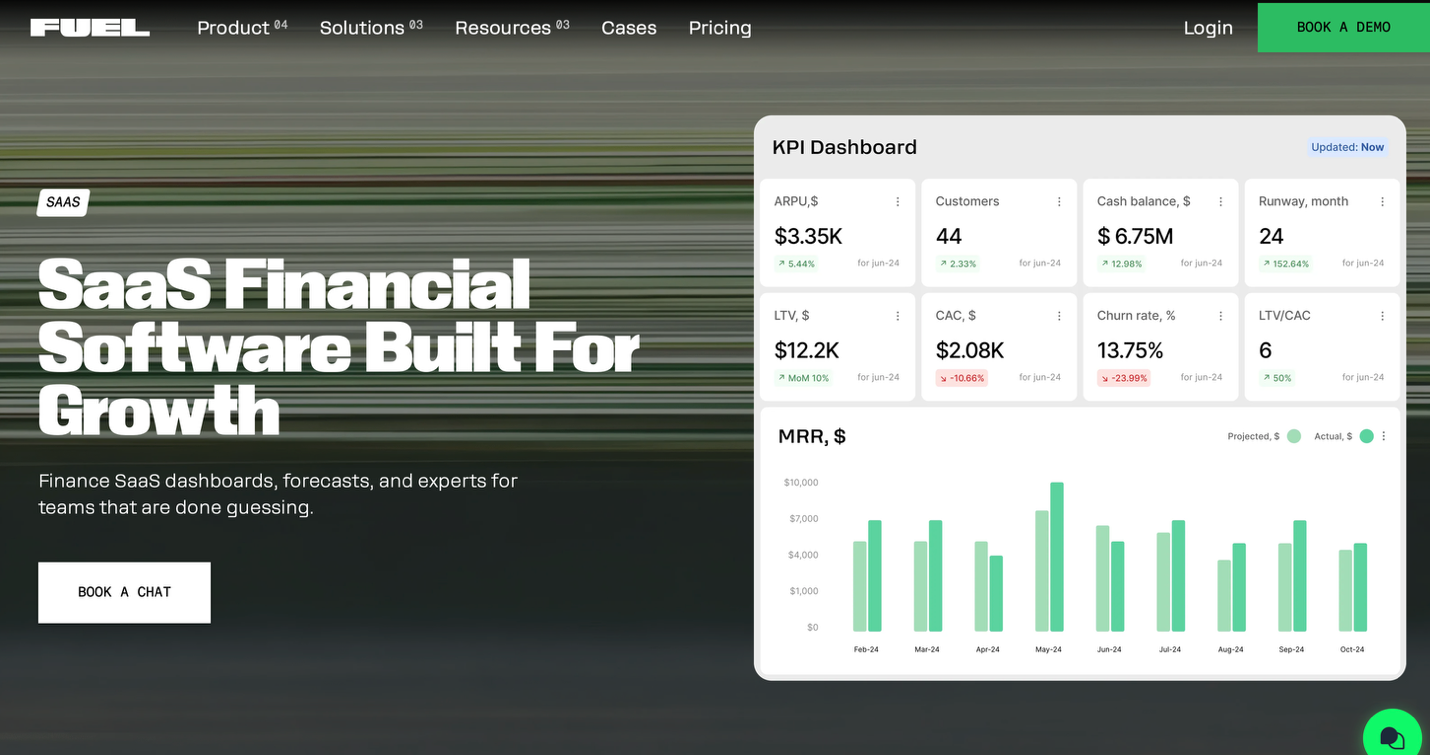Open the LTV card three-dot menu
This screenshot has height=755, width=1430.
click(897, 316)
